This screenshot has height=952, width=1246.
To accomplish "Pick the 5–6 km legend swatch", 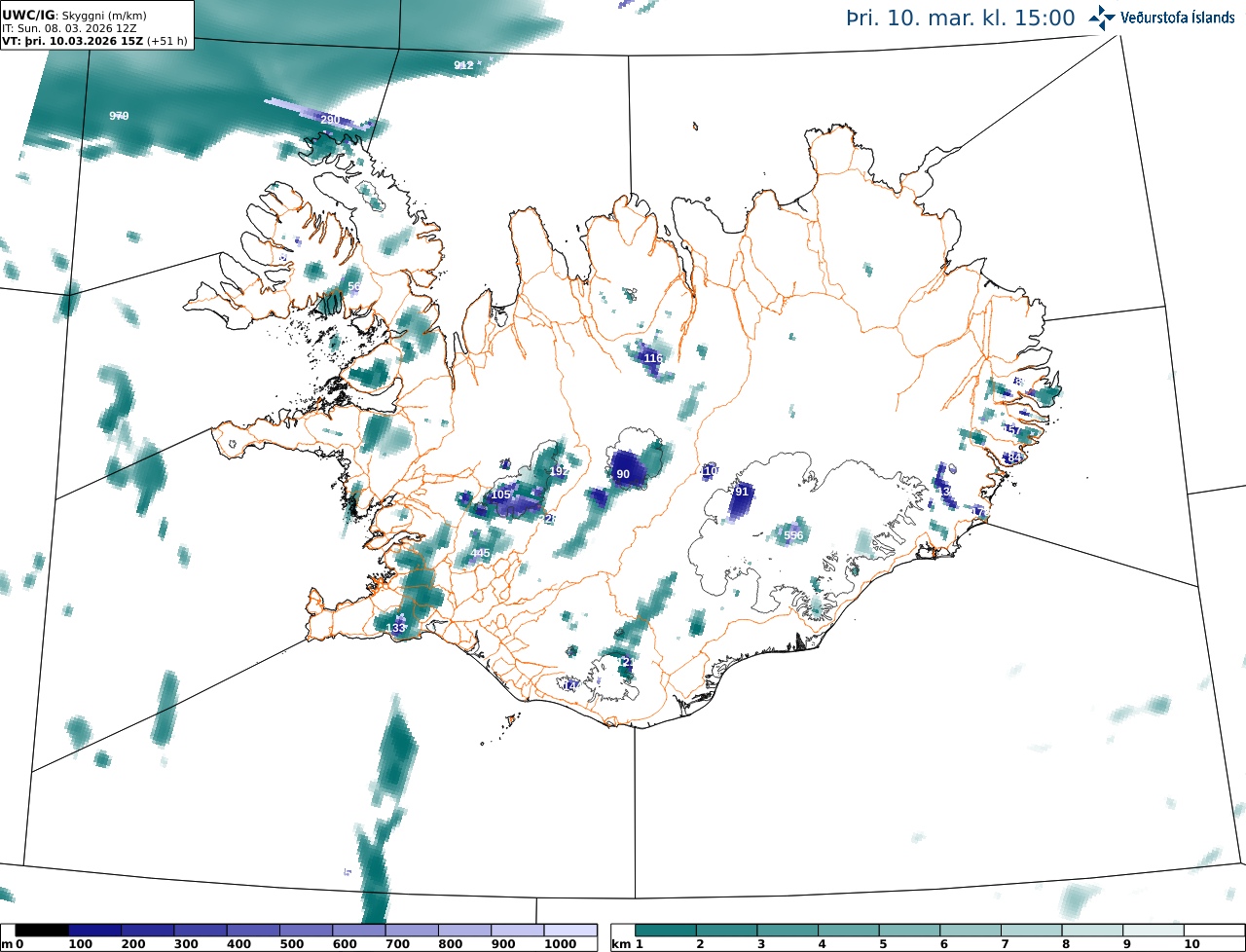I will coord(910,931).
